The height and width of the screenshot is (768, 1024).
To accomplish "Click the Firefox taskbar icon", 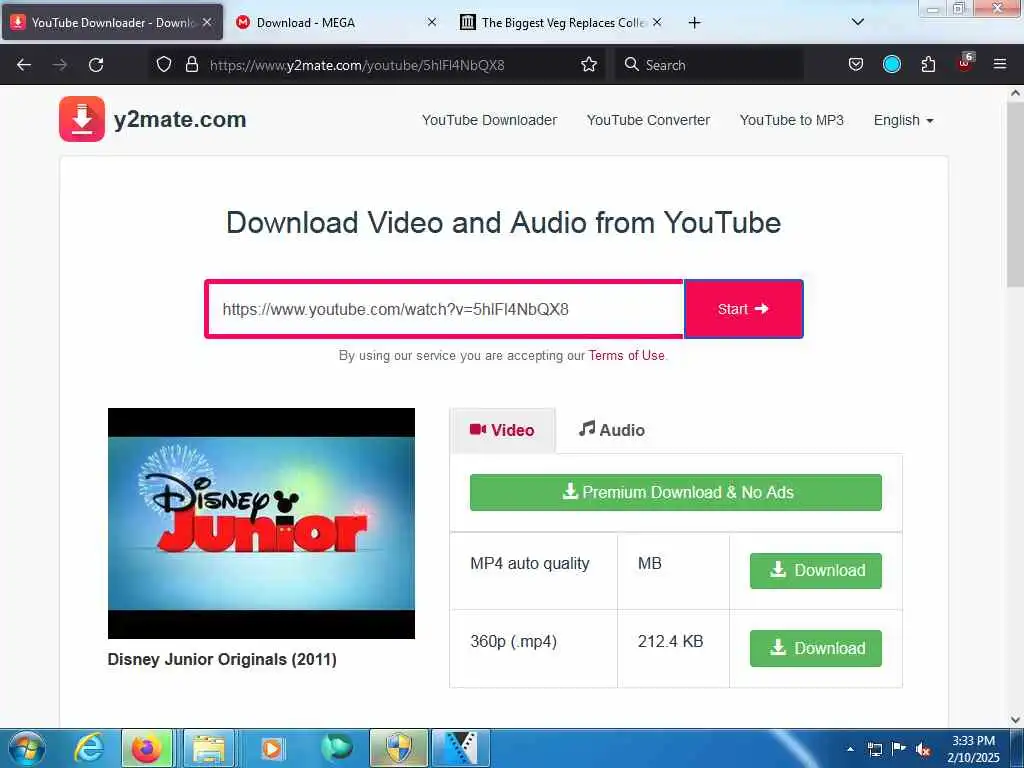I will coord(147,748).
